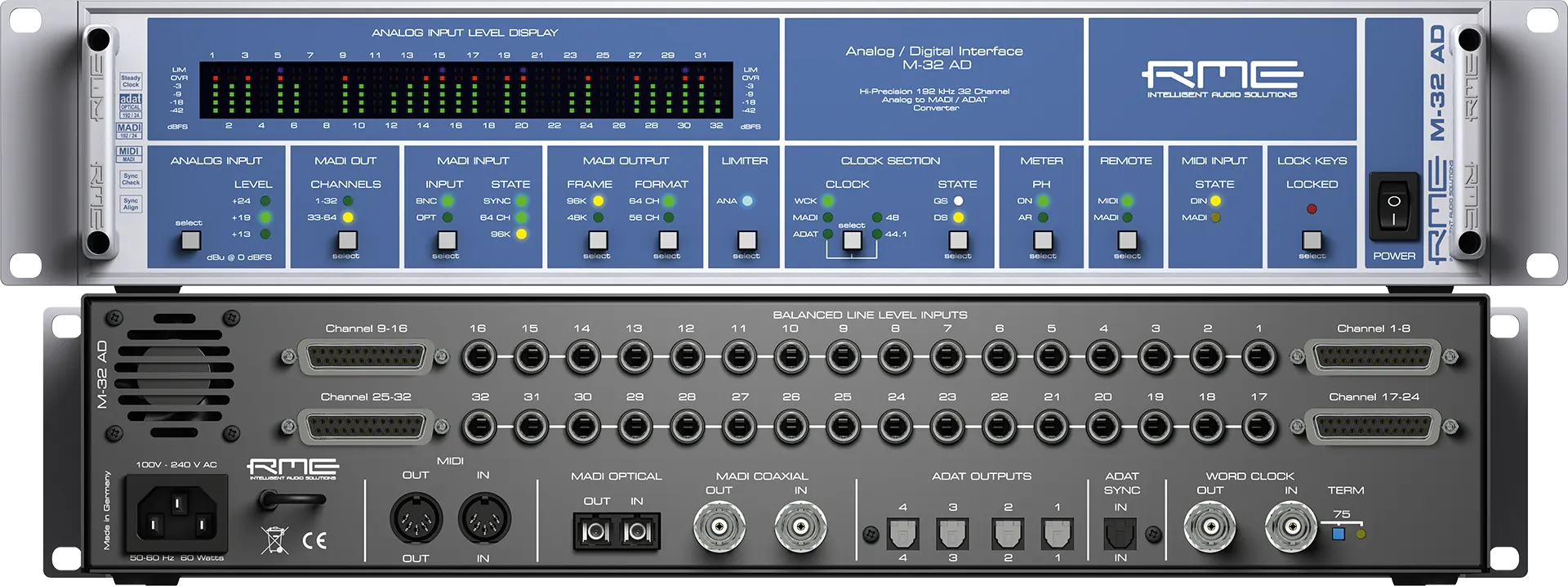
Task: Click ADAT output port 3
Action: click(x=953, y=534)
